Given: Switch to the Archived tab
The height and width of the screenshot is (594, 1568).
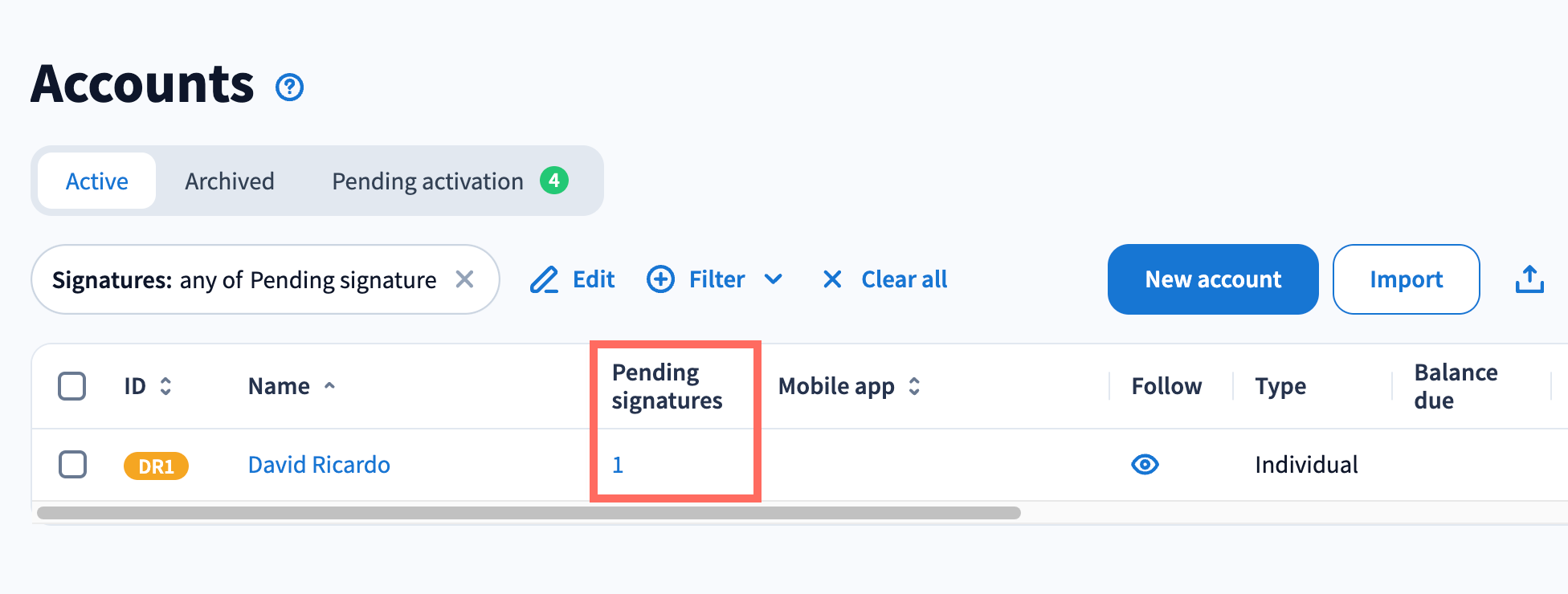Looking at the screenshot, I should click(x=230, y=181).
